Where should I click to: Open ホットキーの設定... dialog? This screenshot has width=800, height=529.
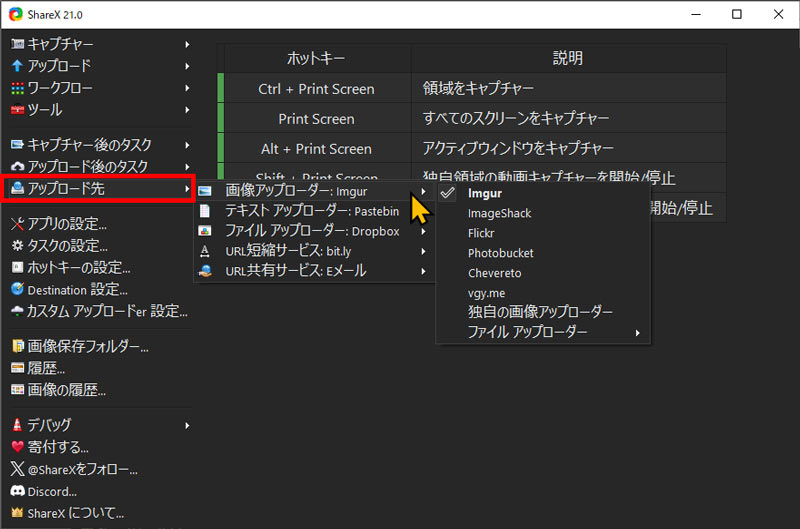point(79,267)
